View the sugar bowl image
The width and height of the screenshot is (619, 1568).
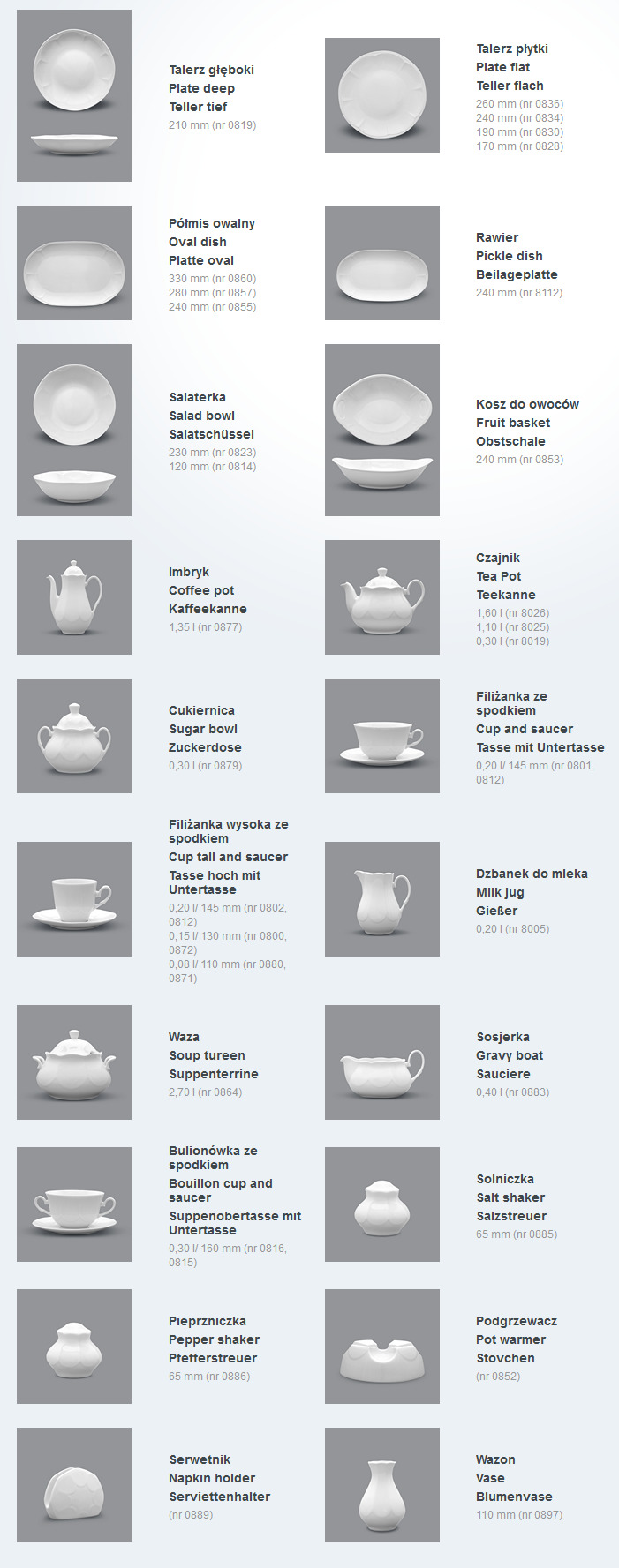click(x=74, y=736)
